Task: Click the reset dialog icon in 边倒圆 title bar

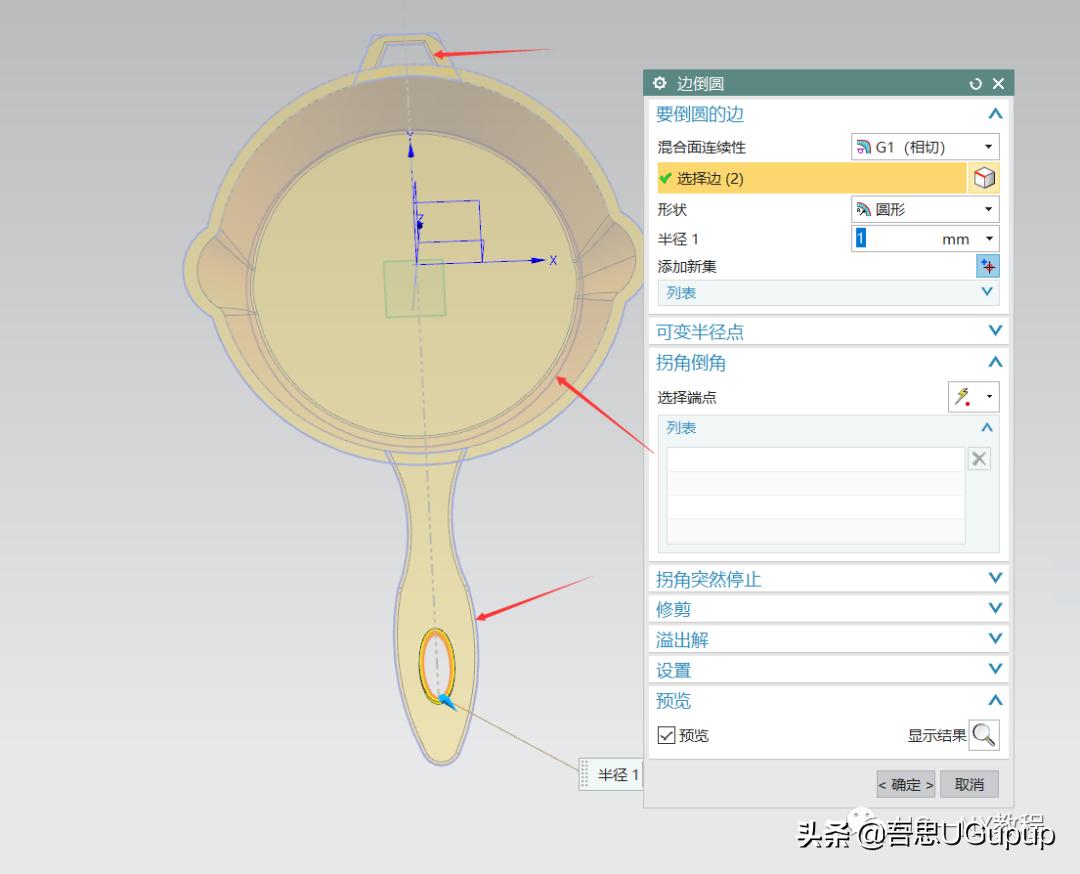Action: coord(975,84)
